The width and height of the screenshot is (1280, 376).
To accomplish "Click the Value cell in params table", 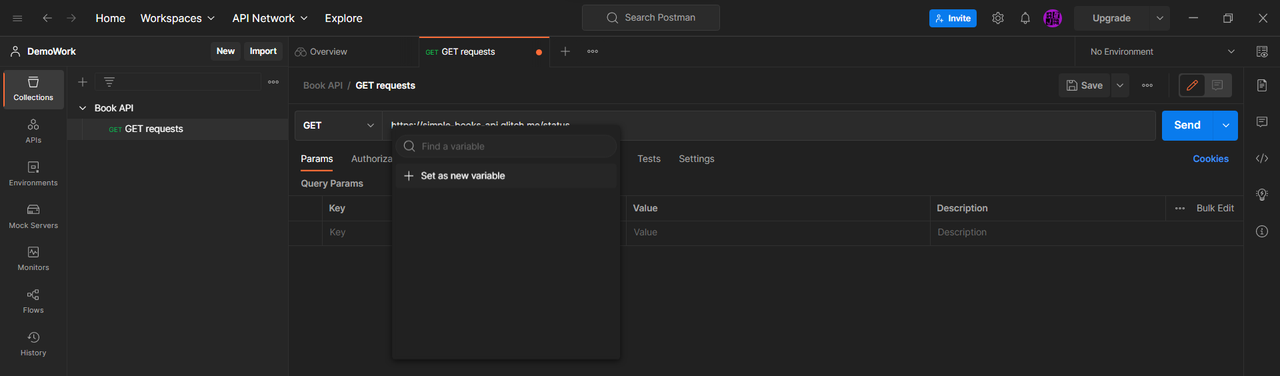I will 777,232.
